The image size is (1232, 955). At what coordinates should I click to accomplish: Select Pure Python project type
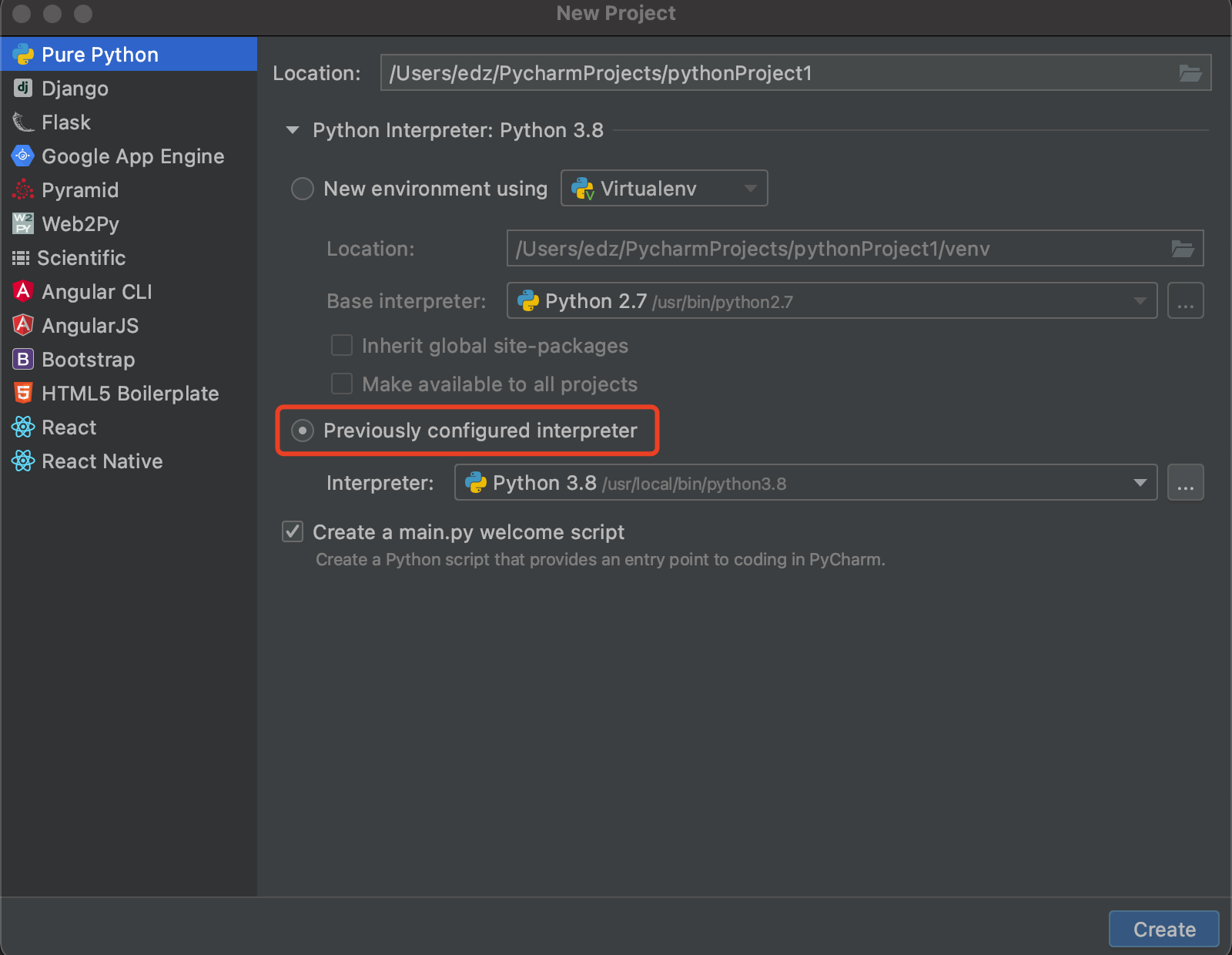coord(129,54)
